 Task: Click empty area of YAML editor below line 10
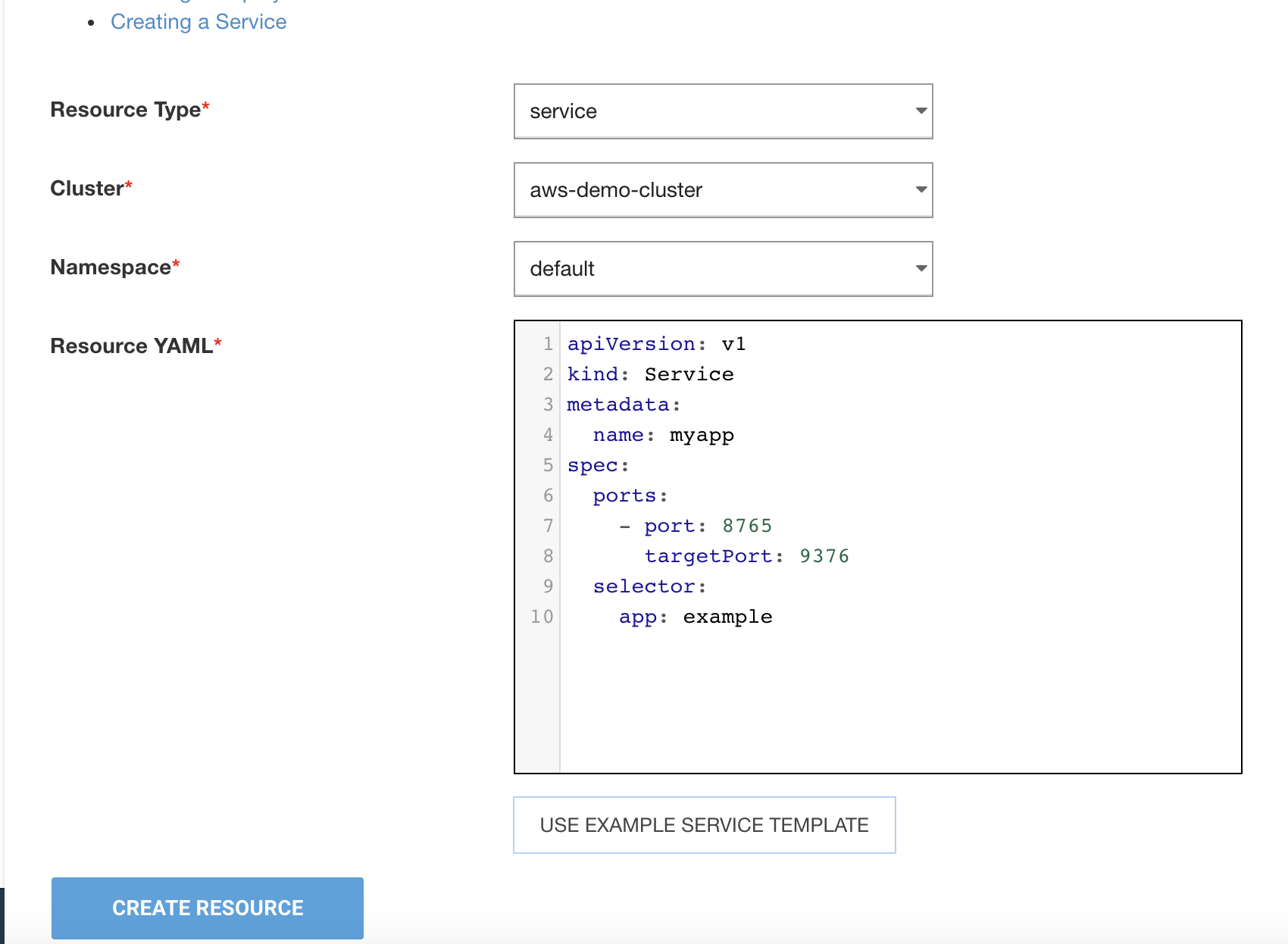pyautogui.click(x=900, y=701)
